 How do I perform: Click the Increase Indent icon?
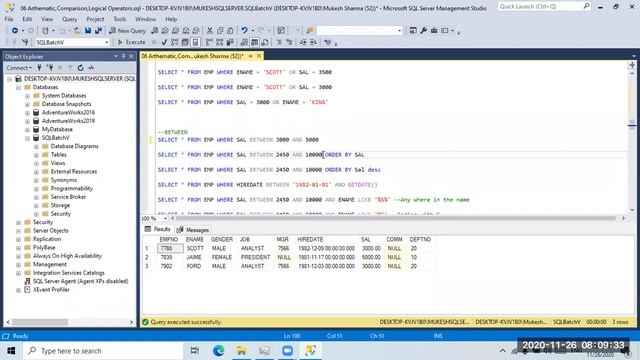click(x=313, y=42)
